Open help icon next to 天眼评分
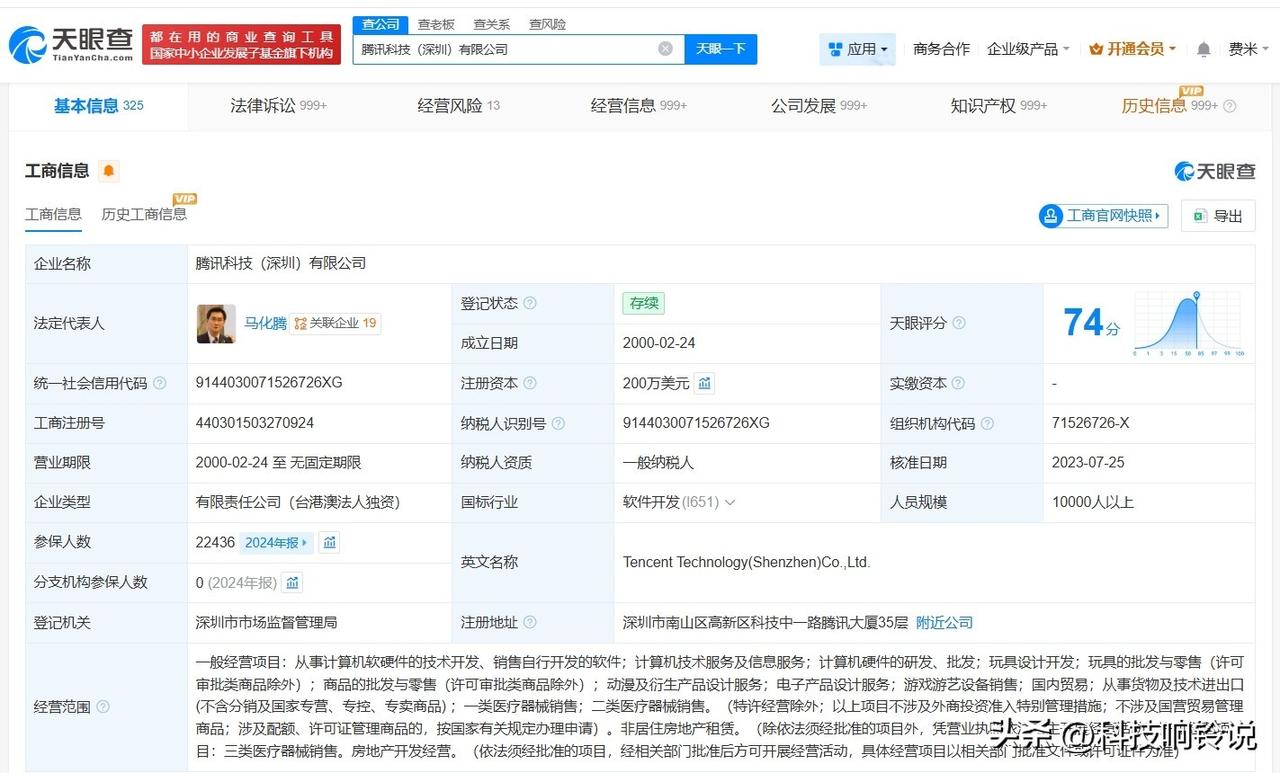Viewport: 1280px width, 773px height. click(x=959, y=323)
